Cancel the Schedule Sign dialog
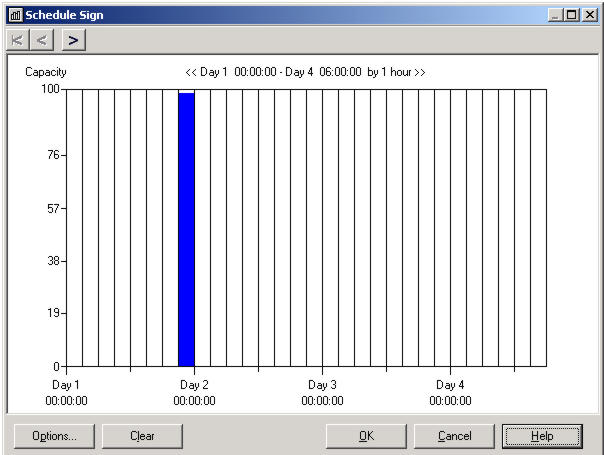The width and height of the screenshot is (604, 455). point(454,436)
